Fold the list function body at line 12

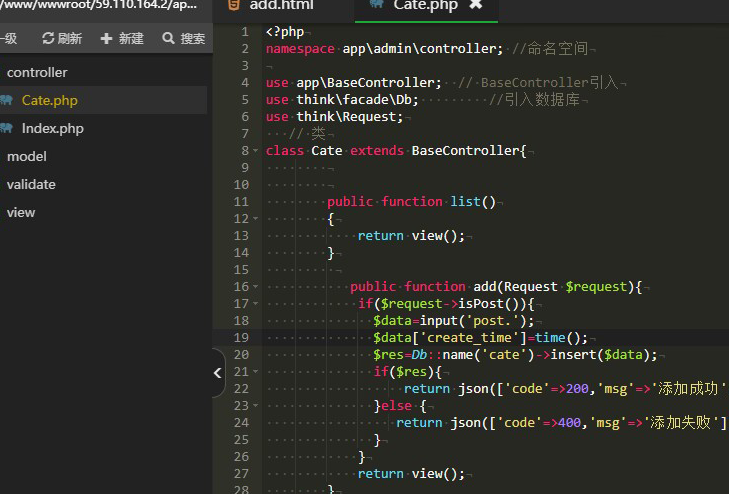point(255,218)
